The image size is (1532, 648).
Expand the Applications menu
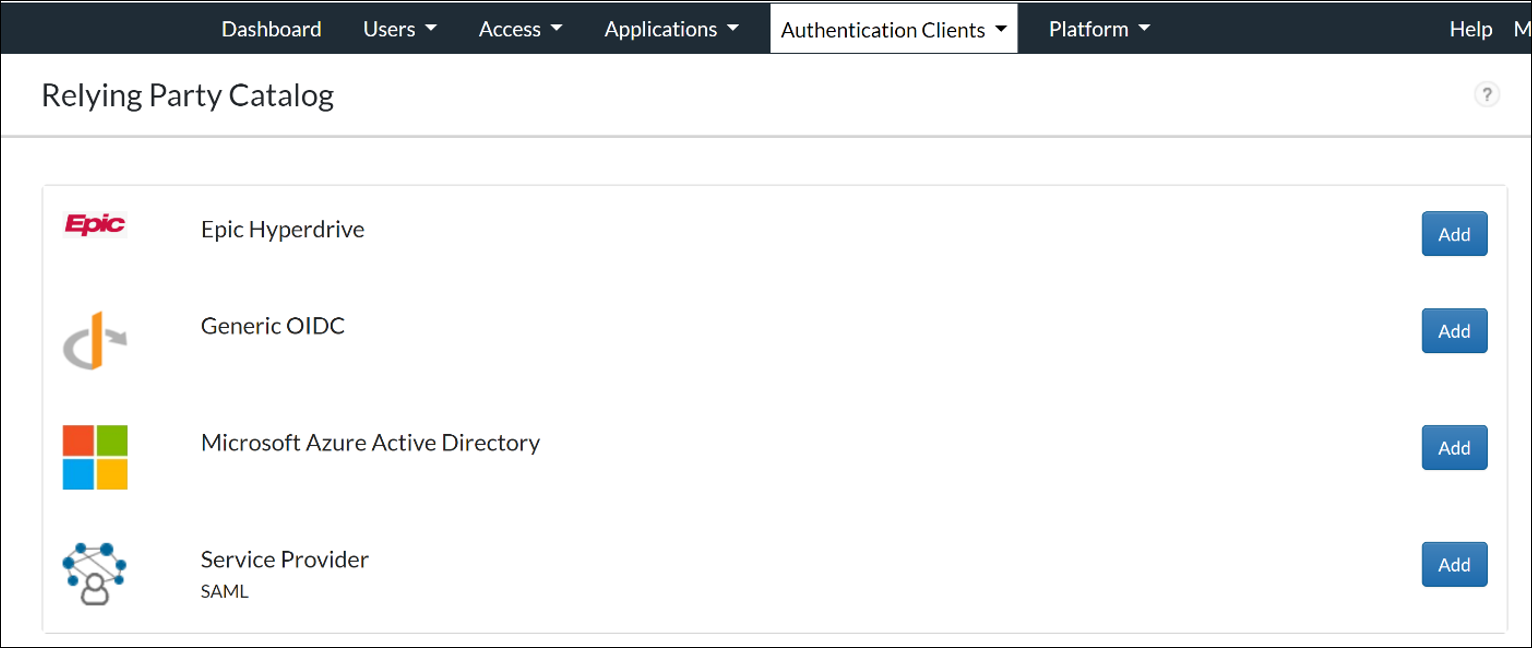pyautogui.click(x=671, y=29)
